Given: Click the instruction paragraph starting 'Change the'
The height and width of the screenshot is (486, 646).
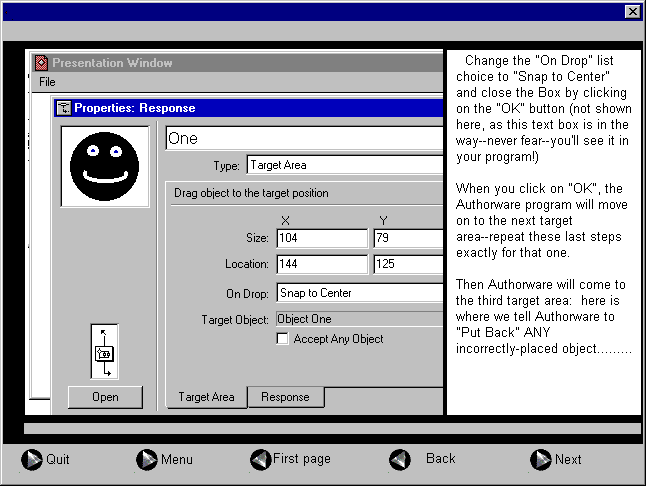Looking at the screenshot, I should (543, 108).
